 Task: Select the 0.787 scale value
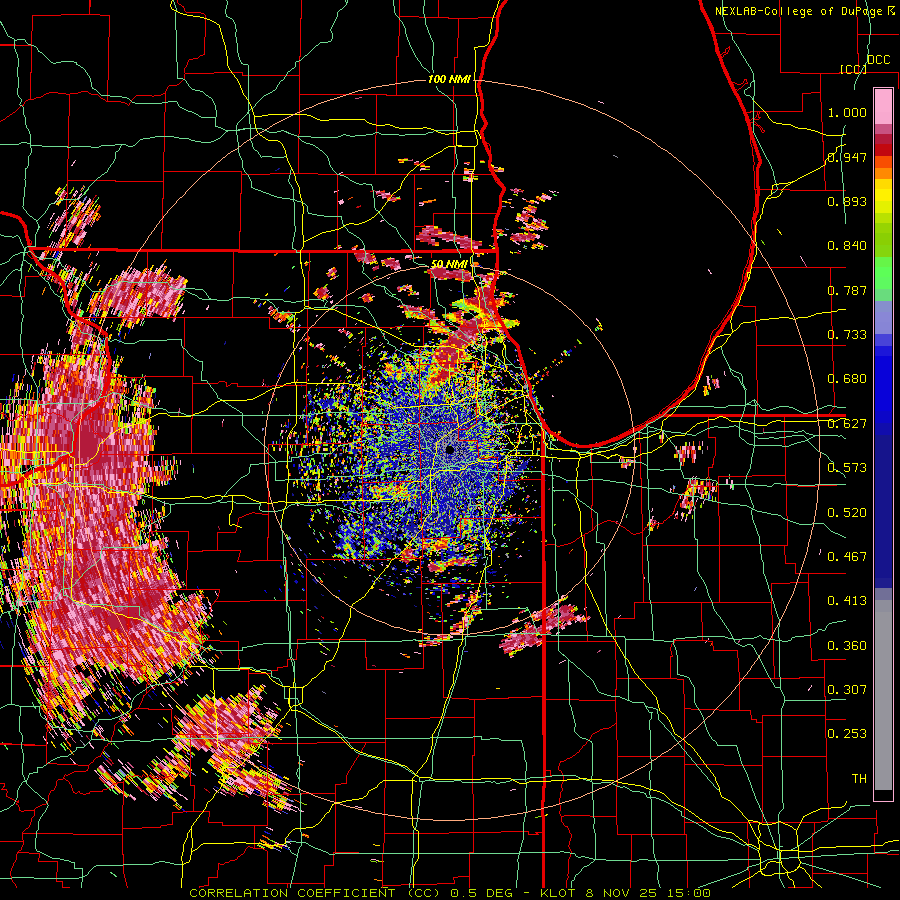pyautogui.click(x=847, y=290)
